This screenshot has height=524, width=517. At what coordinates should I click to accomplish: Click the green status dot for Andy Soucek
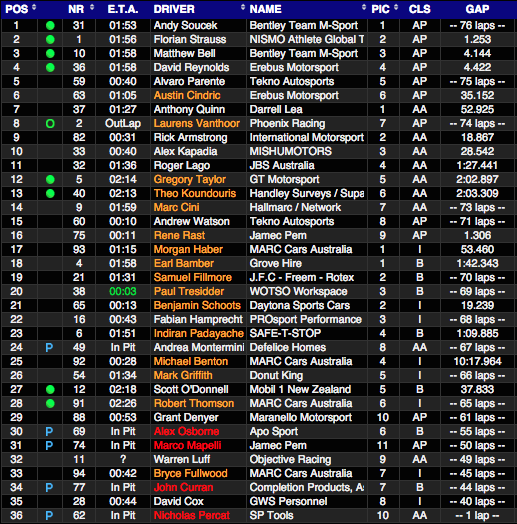pos(50,26)
